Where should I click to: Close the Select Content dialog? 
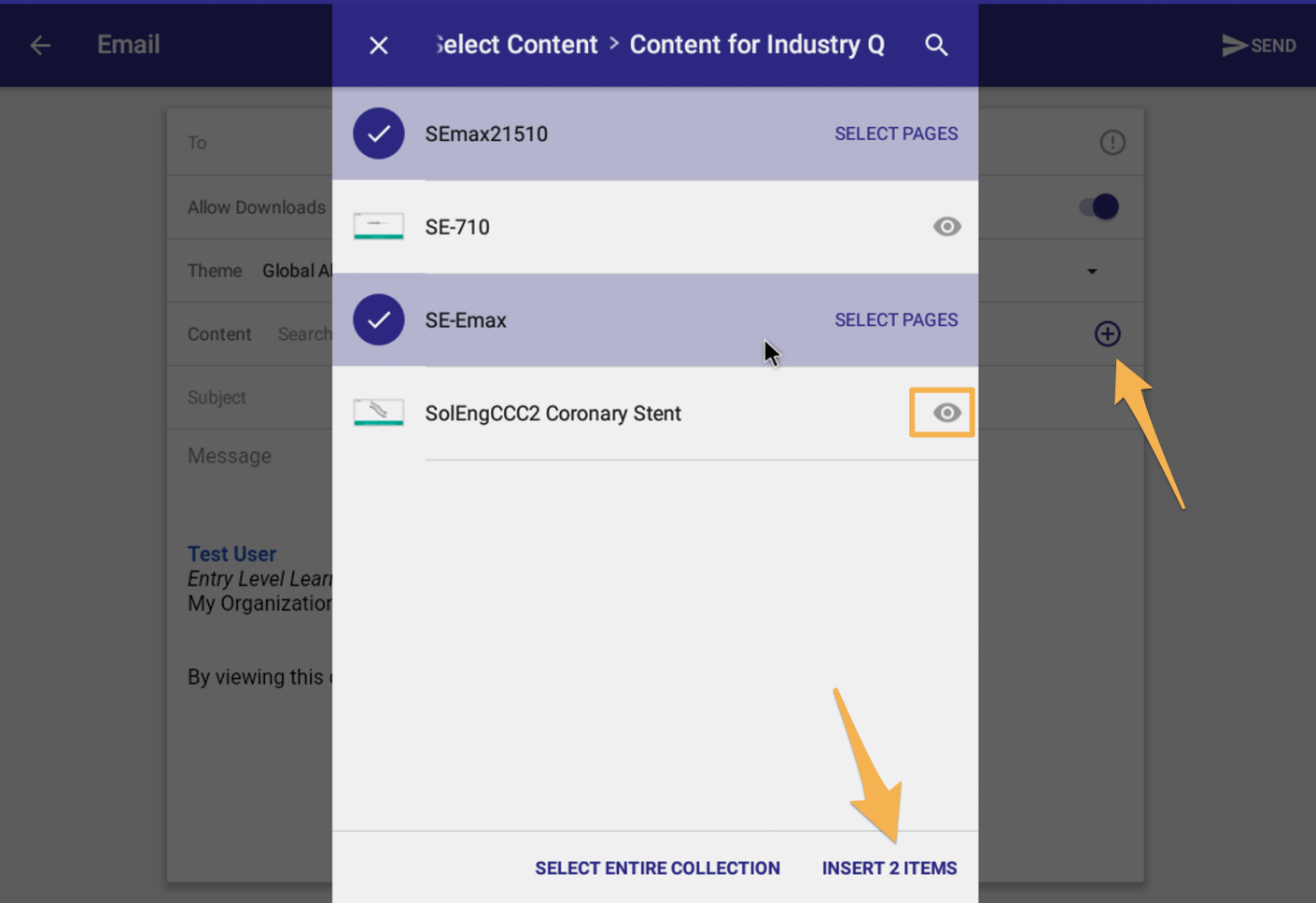pyautogui.click(x=378, y=44)
